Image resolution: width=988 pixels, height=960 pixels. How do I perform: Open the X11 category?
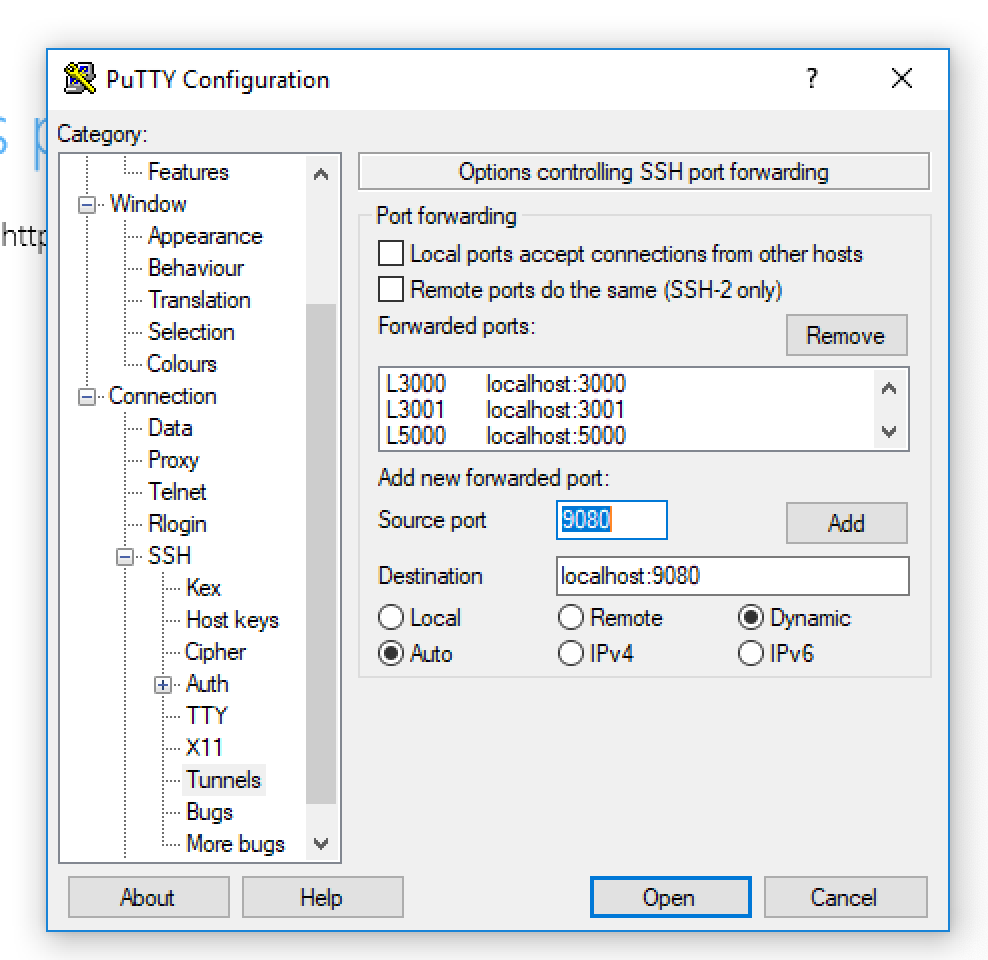204,748
